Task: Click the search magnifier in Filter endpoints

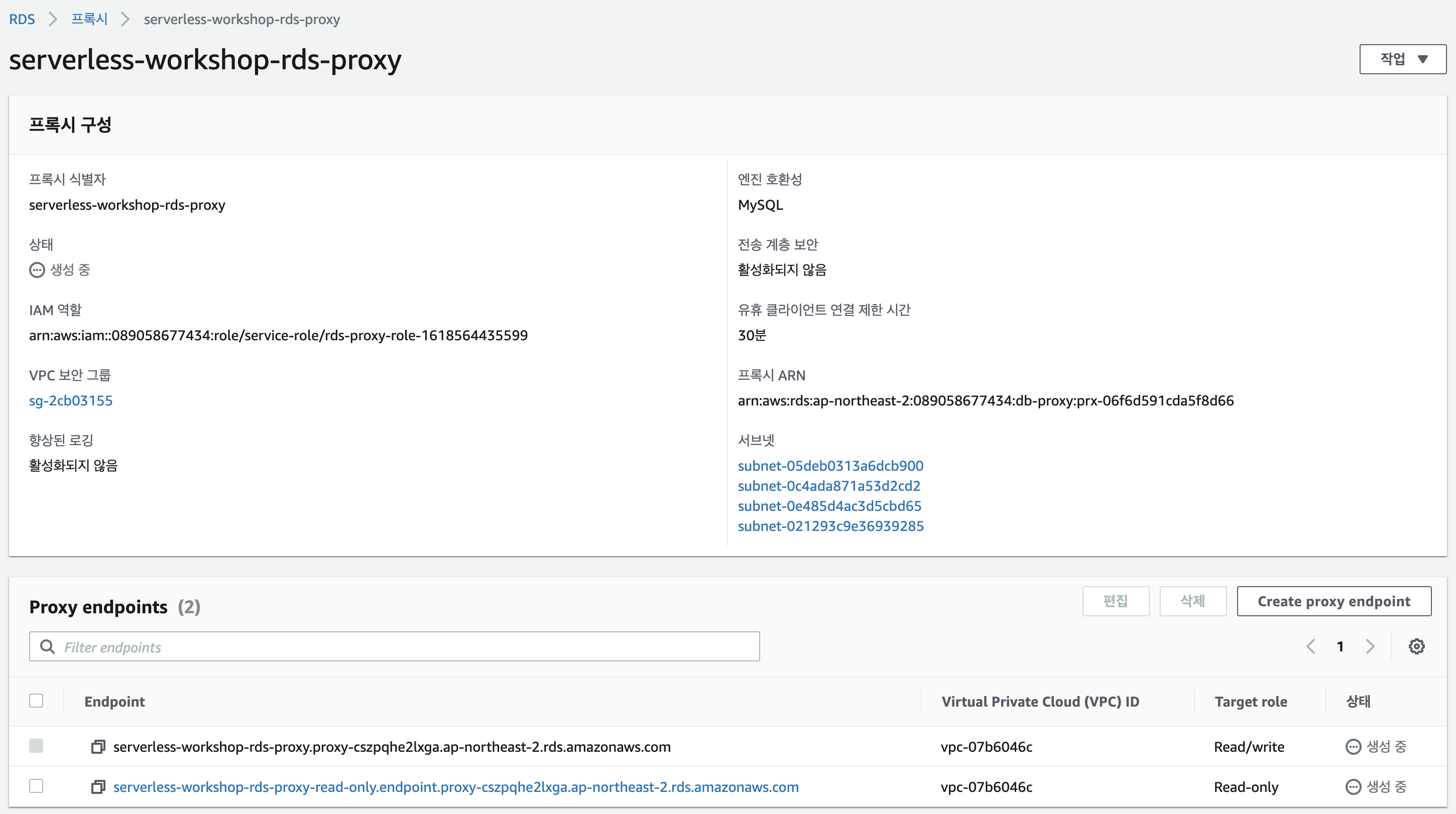Action: tap(48, 647)
